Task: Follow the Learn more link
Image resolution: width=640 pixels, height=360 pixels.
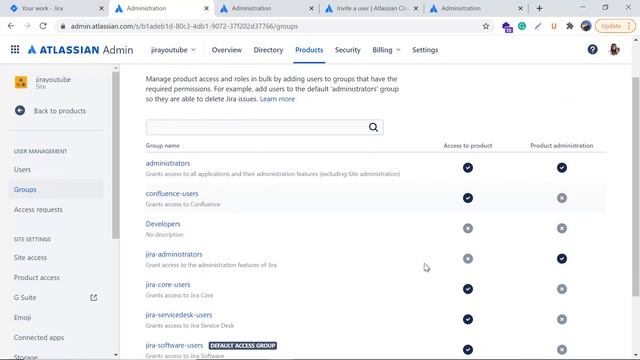Action: 277,99
